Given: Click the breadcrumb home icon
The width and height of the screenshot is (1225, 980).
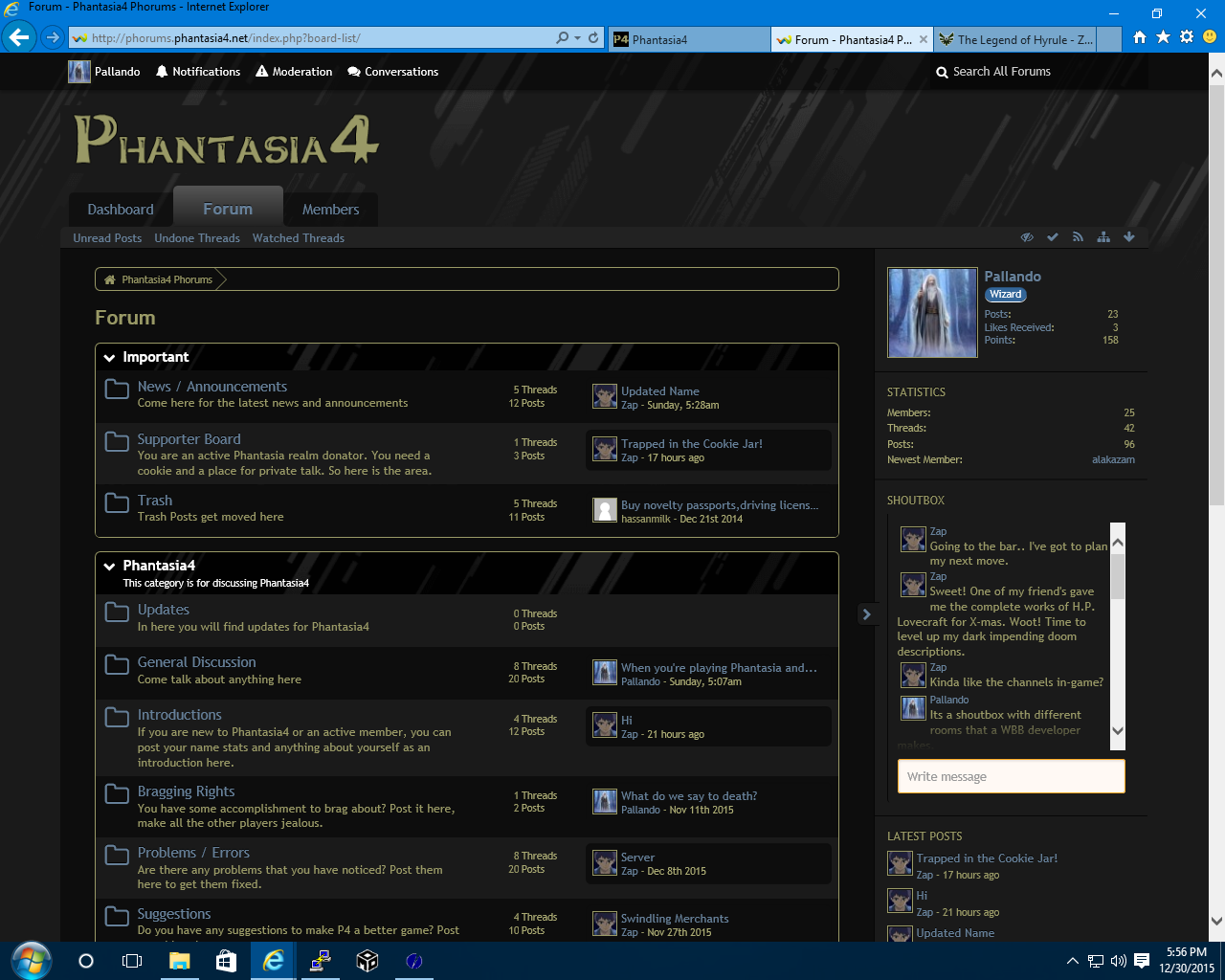Looking at the screenshot, I should point(110,279).
